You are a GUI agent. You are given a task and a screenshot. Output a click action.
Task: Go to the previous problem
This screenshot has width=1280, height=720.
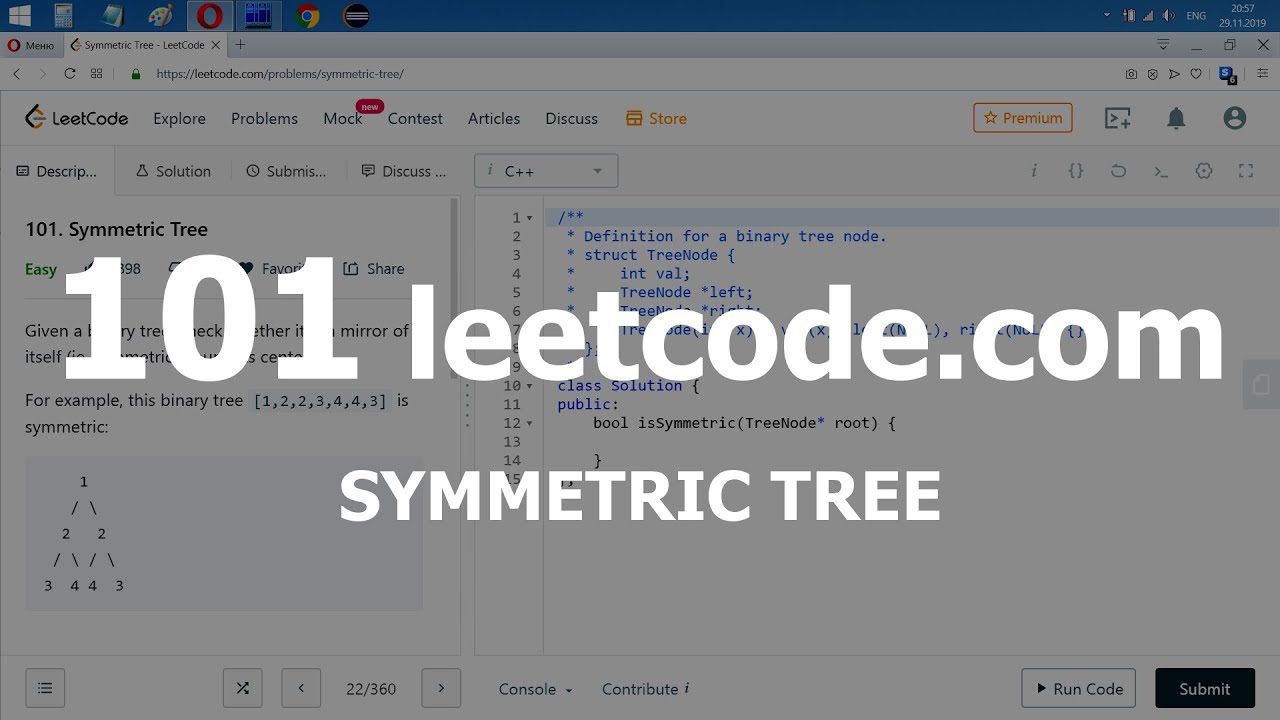[301, 688]
